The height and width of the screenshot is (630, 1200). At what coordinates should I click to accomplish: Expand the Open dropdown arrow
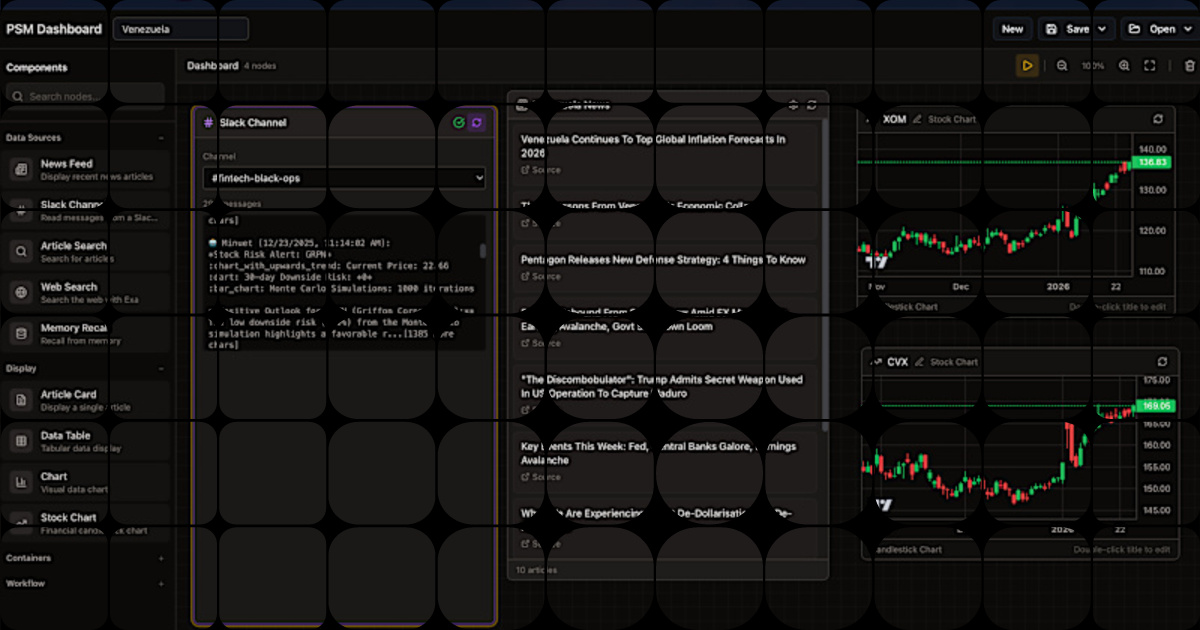click(1186, 29)
